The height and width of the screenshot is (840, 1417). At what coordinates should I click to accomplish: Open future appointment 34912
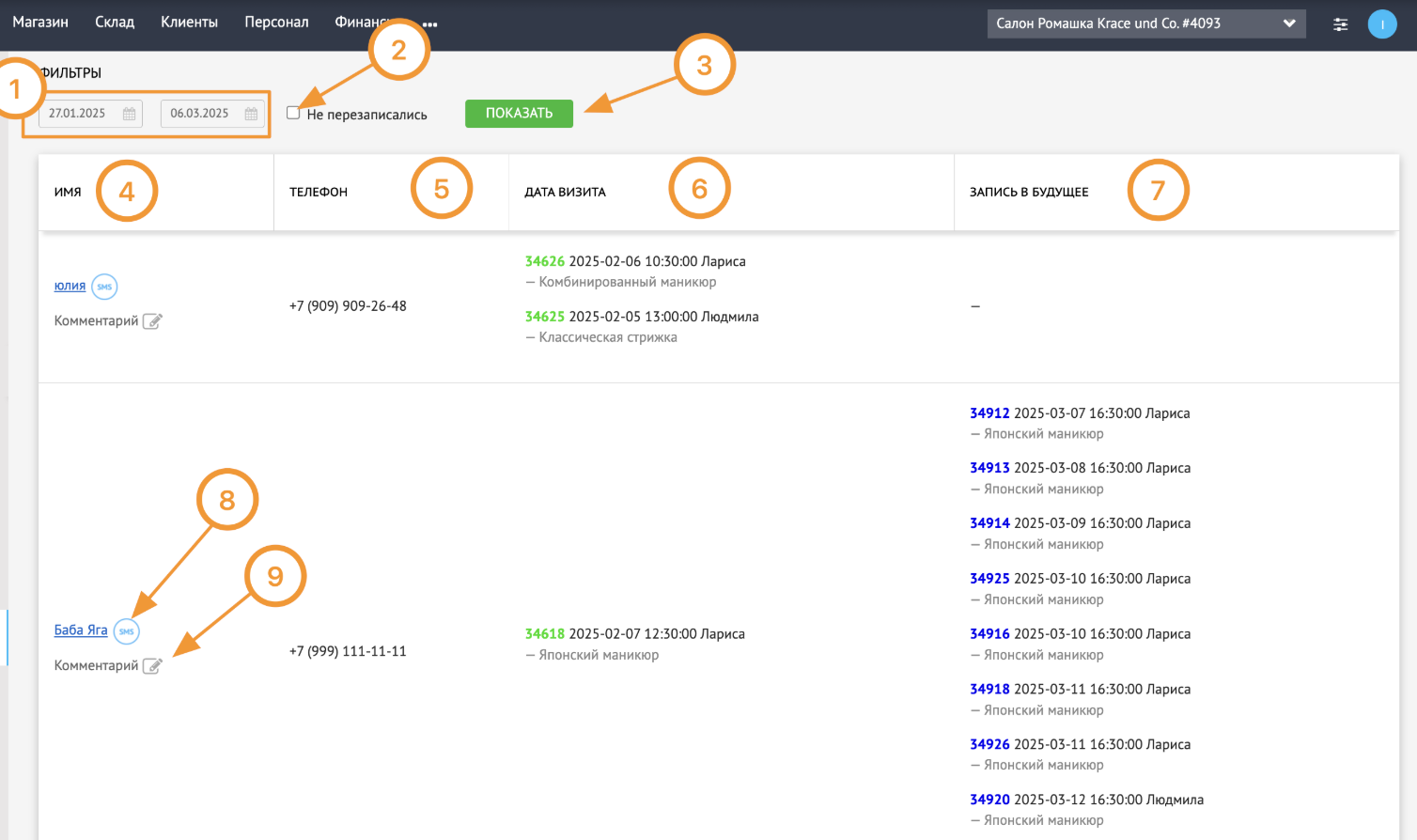click(x=989, y=413)
